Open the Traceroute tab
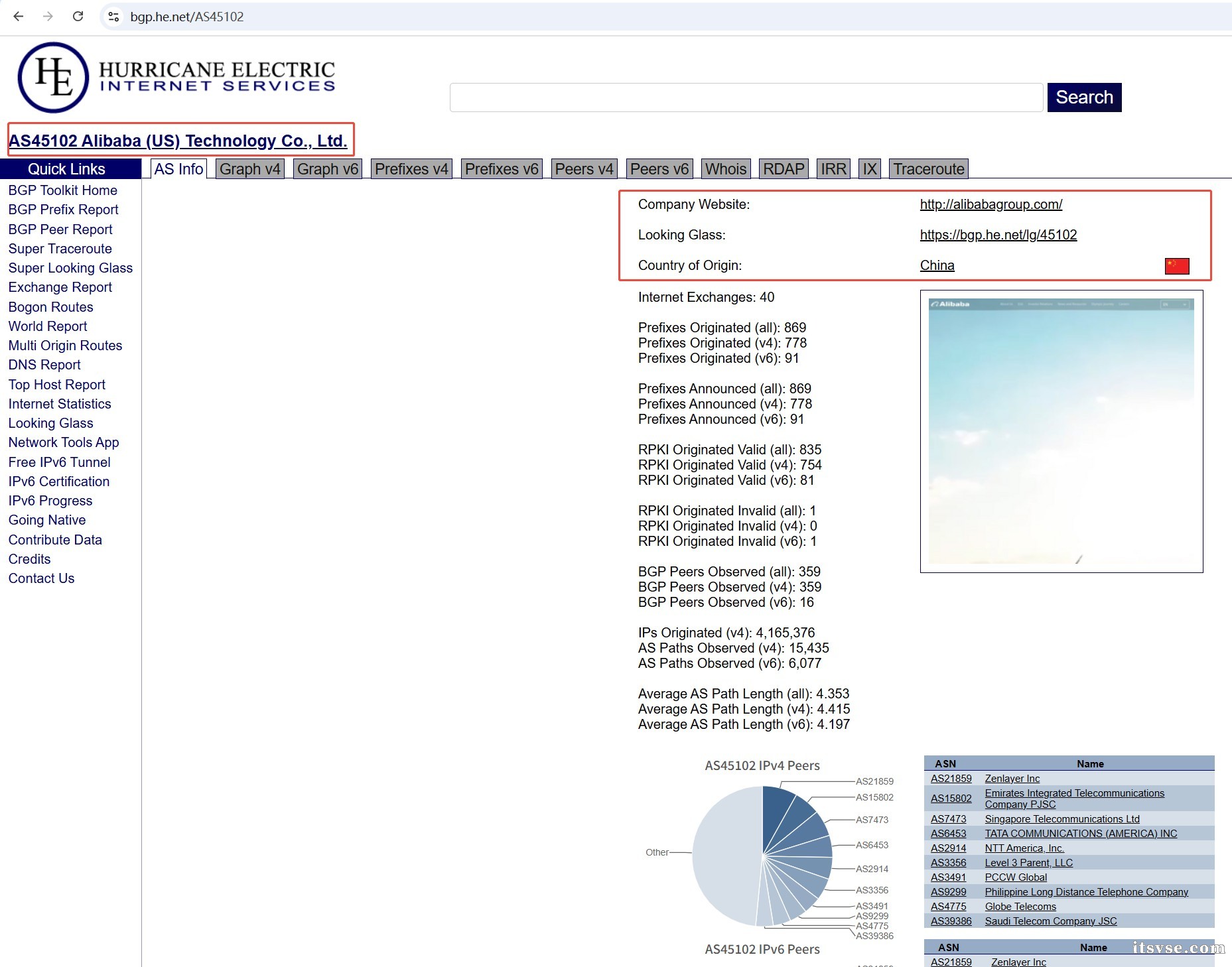 point(929,169)
